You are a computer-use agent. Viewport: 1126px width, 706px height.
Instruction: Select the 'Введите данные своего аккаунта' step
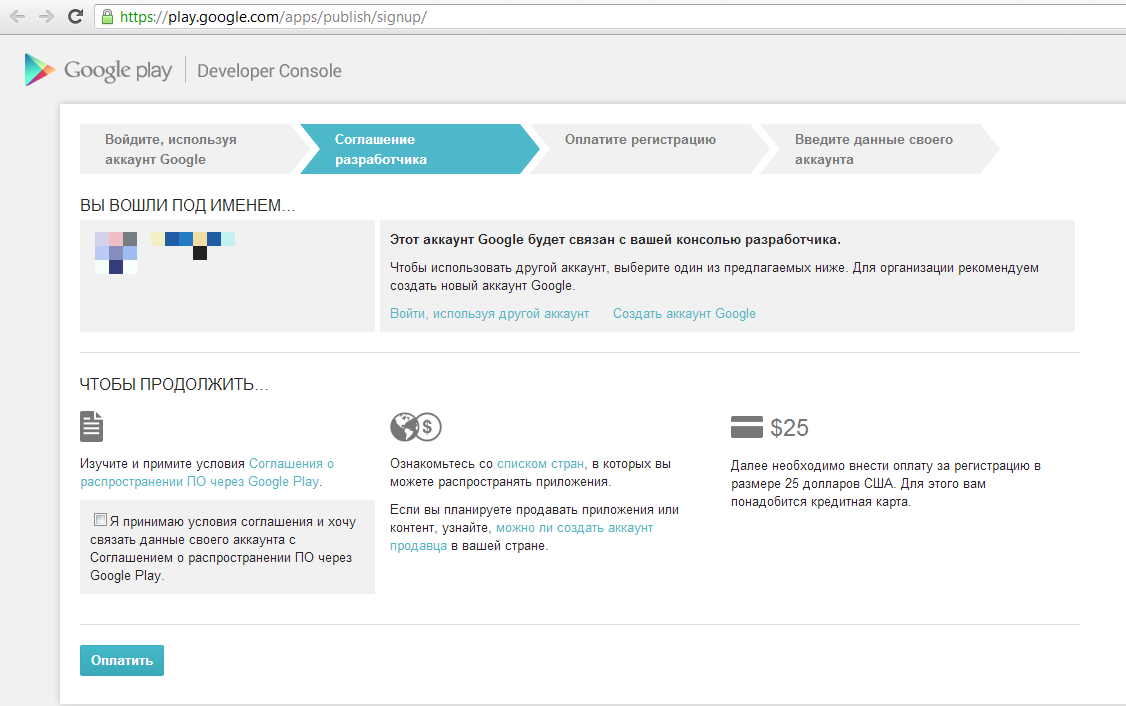click(879, 149)
